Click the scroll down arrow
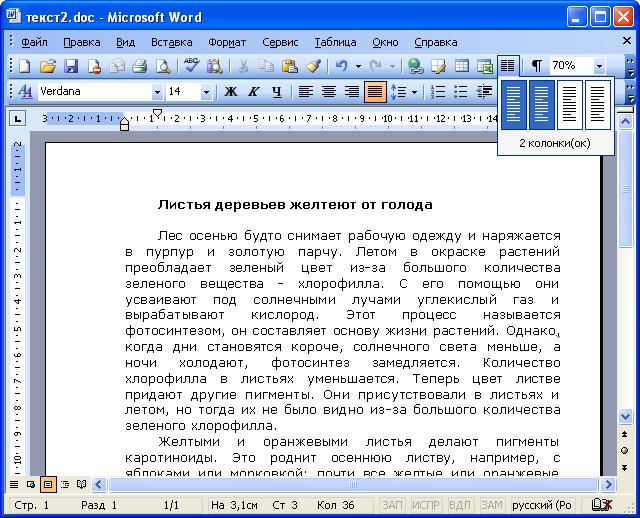Screen dimensions: 640x518 tap(625, 416)
